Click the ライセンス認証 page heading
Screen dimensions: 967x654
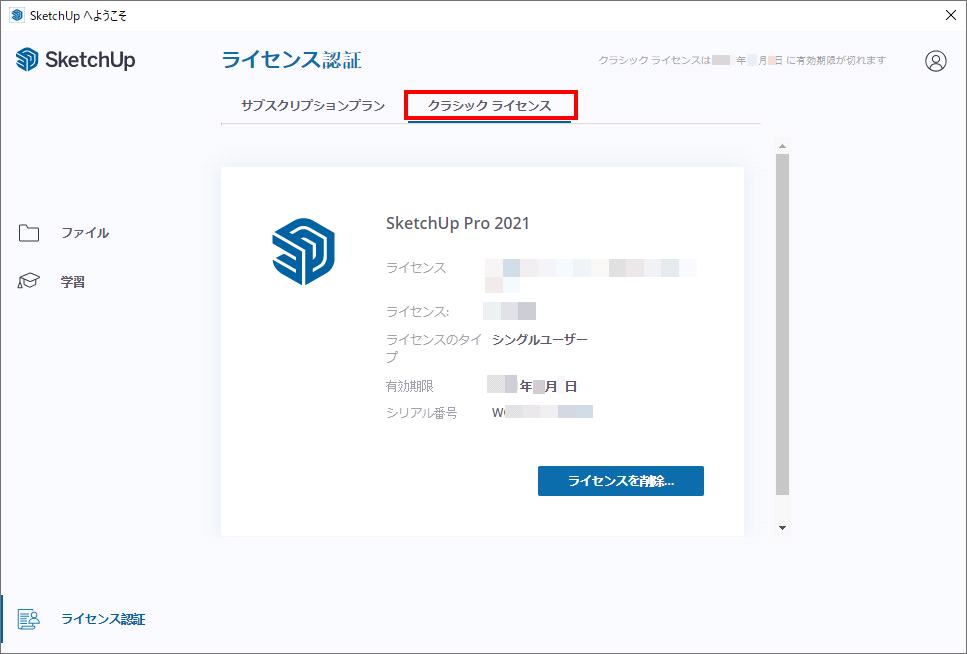[291, 60]
